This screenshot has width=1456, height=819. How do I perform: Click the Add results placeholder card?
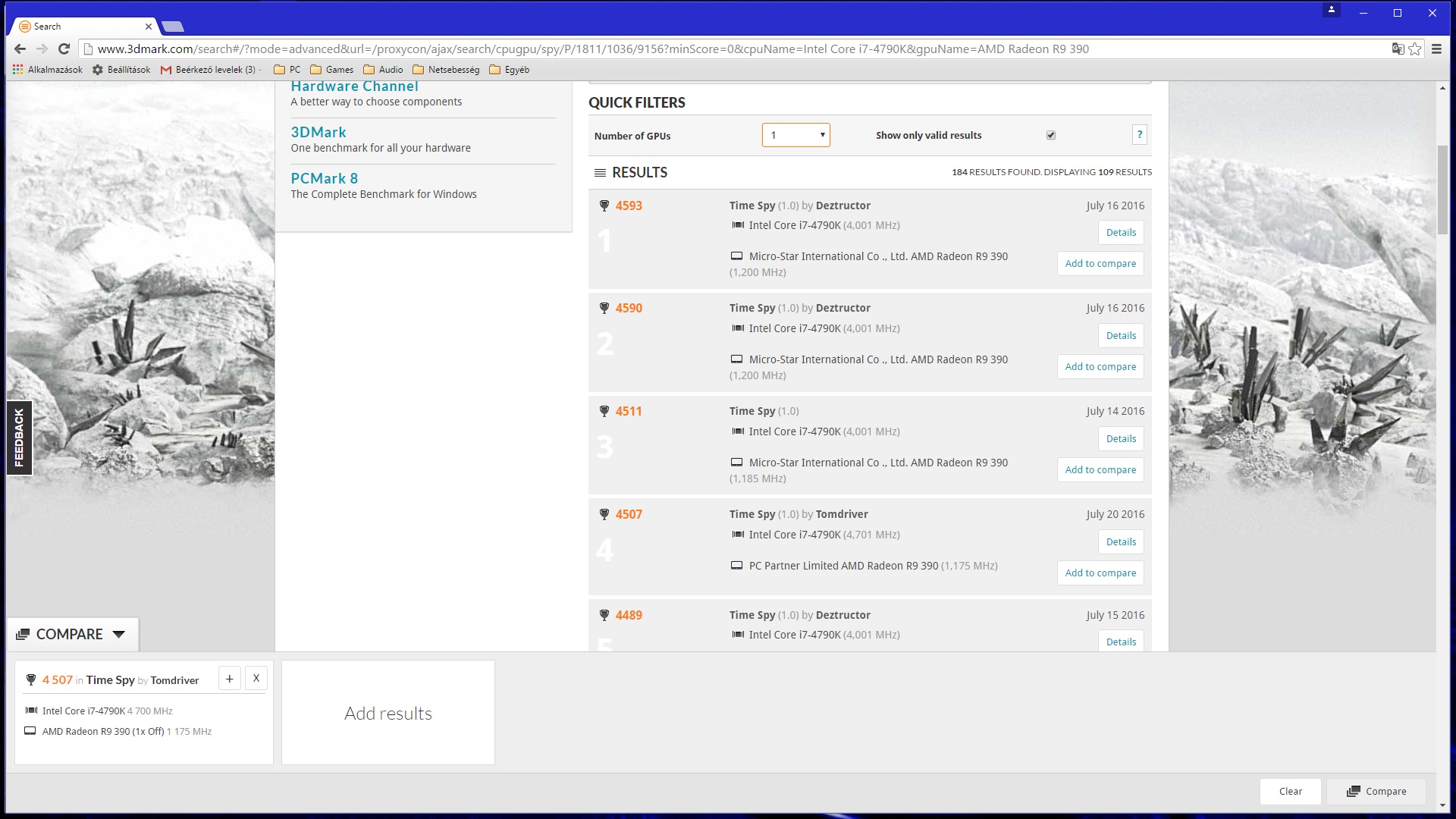[x=388, y=713]
